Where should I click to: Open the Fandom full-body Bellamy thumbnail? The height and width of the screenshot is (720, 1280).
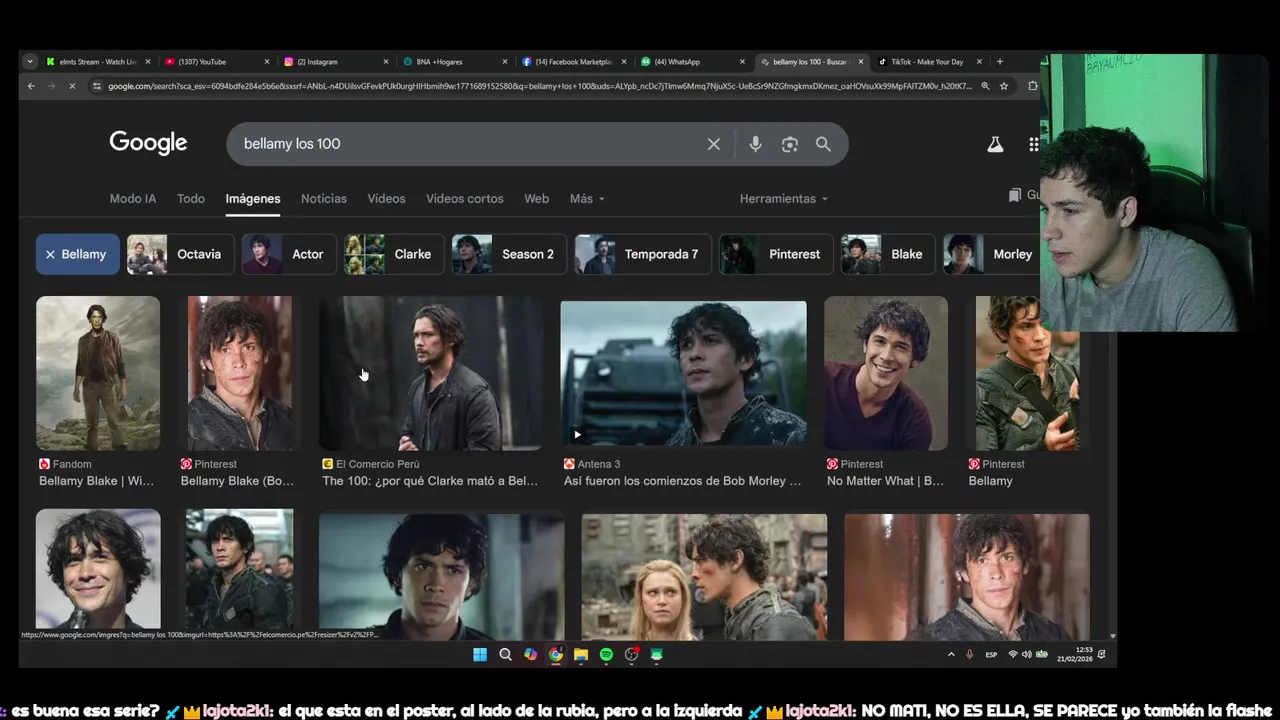coord(98,373)
